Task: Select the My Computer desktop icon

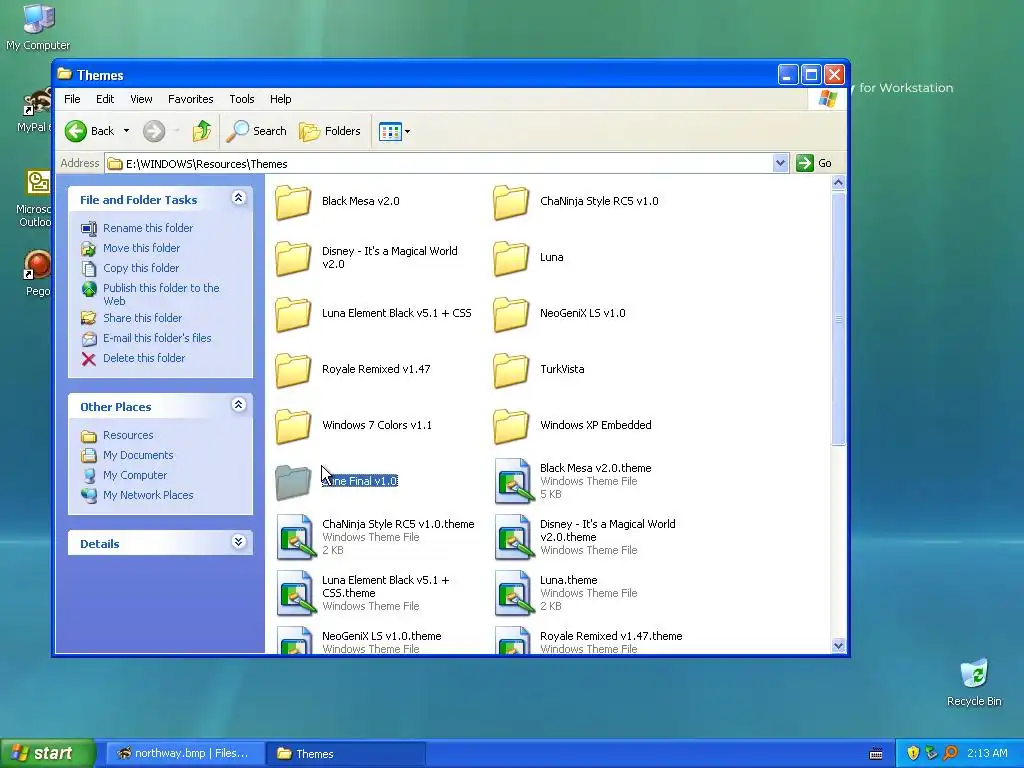Action: tap(38, 27)
